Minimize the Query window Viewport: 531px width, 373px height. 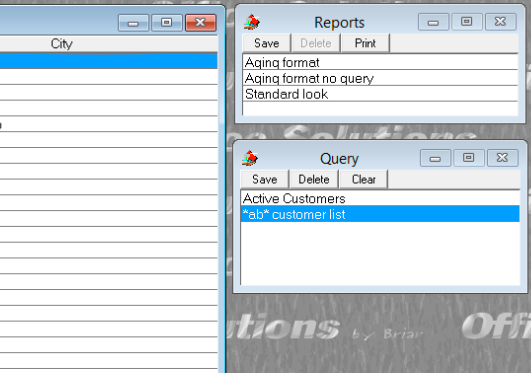(435, 158)
